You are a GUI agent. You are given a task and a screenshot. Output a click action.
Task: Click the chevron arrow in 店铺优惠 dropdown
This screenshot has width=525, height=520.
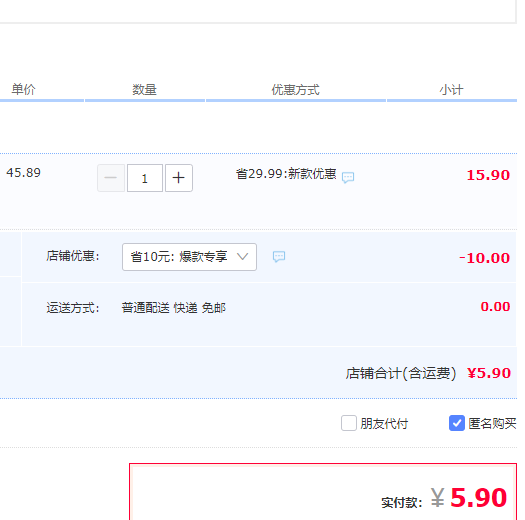pos(242,257)
